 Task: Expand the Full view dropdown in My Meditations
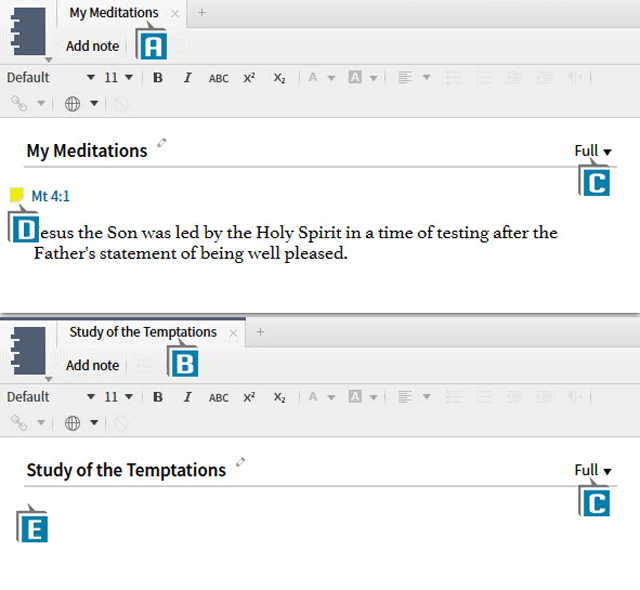[x=593, y=151]
